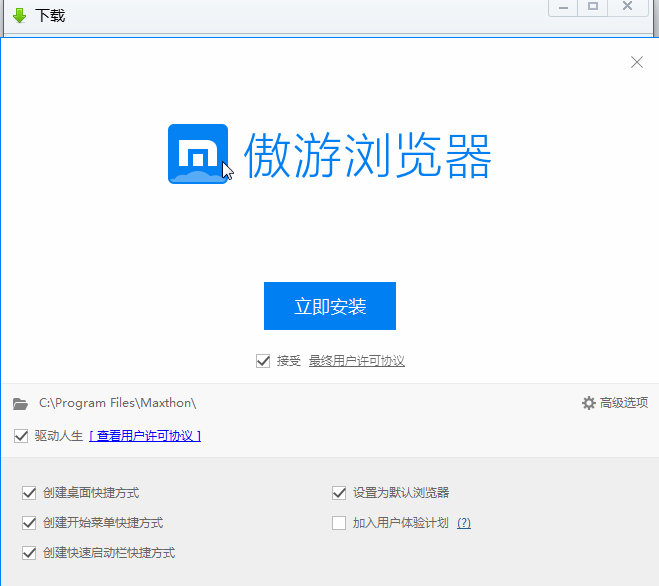
Task: Maximize the 下载 window
Action: click(593, 7)
